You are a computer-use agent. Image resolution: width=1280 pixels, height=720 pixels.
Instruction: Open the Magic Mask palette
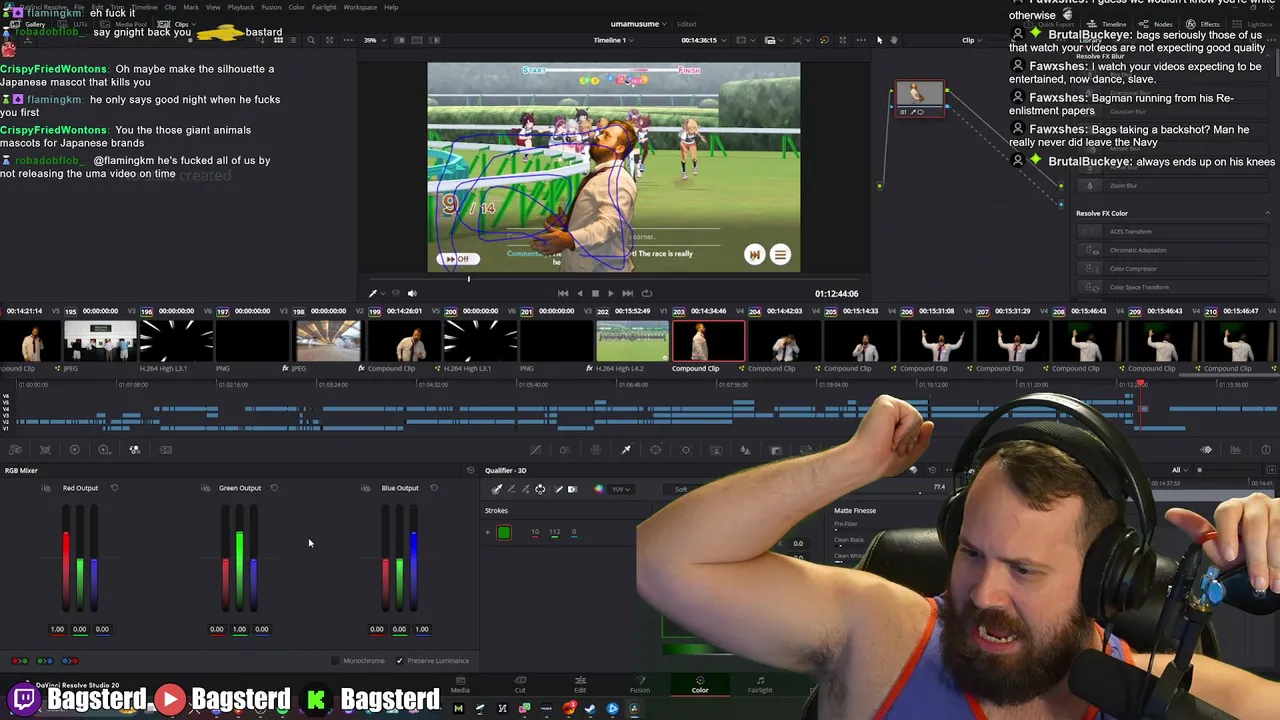(x=716, y=450)
